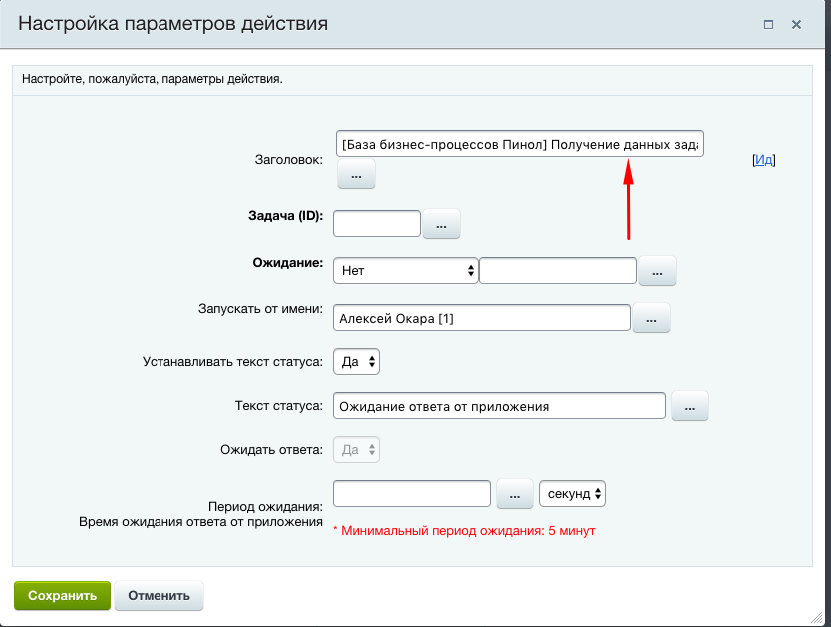Viewport: 831px width, 627px height.
Task: Click ellipsis button below the title field
Action: tap(356, 175)
